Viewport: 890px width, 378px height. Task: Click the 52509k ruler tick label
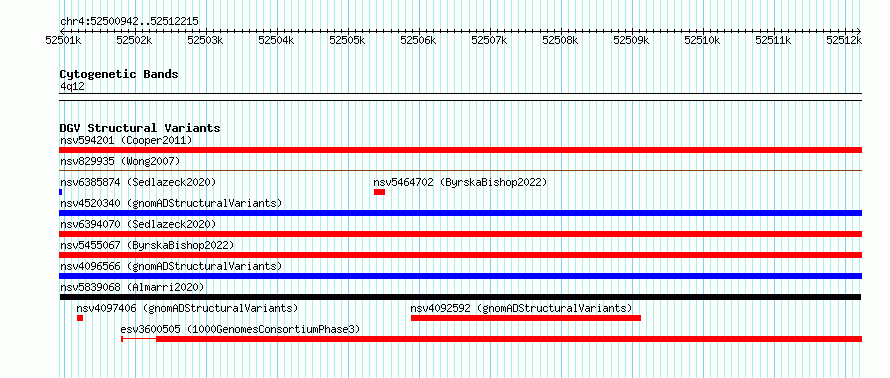pyautogui.click(x=631, y=40)
